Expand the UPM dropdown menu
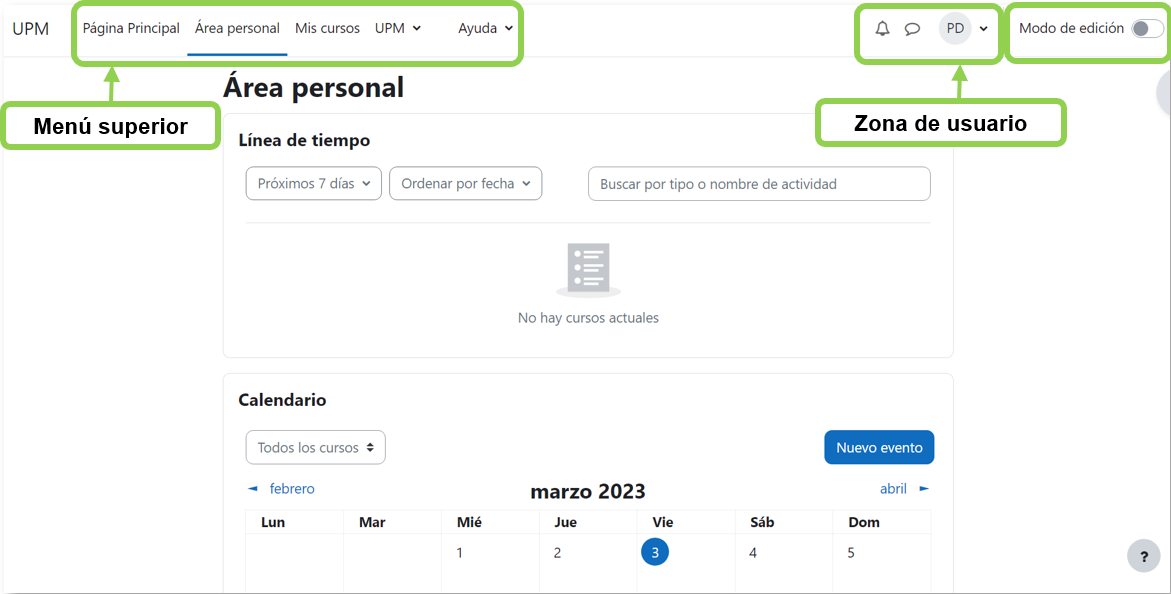 coord(398,28)
